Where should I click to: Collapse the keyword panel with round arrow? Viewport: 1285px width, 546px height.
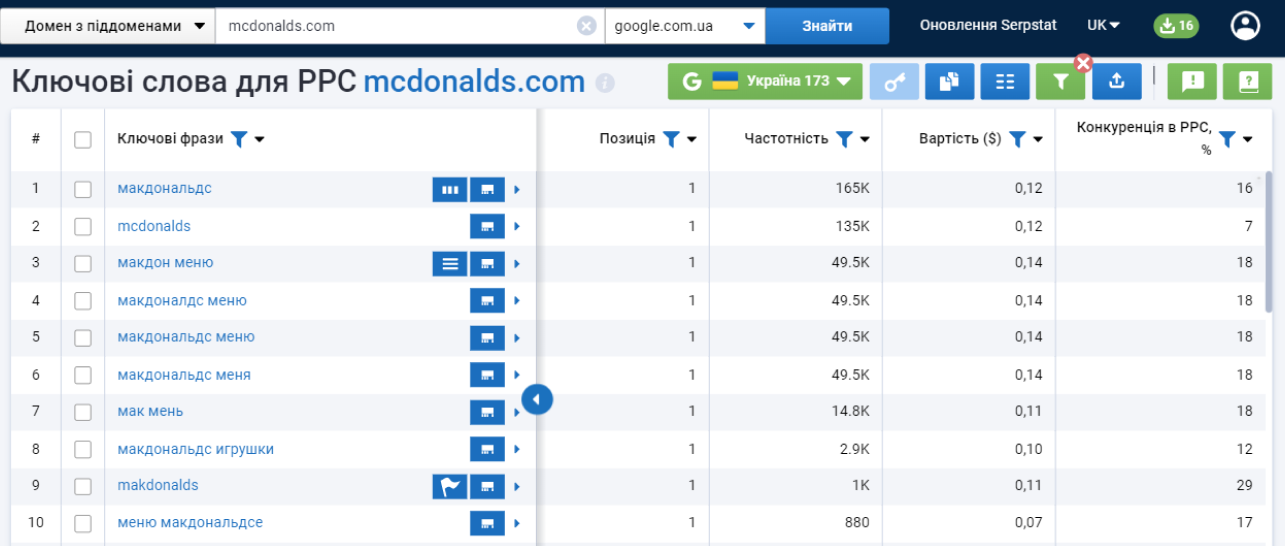[537, 400]
